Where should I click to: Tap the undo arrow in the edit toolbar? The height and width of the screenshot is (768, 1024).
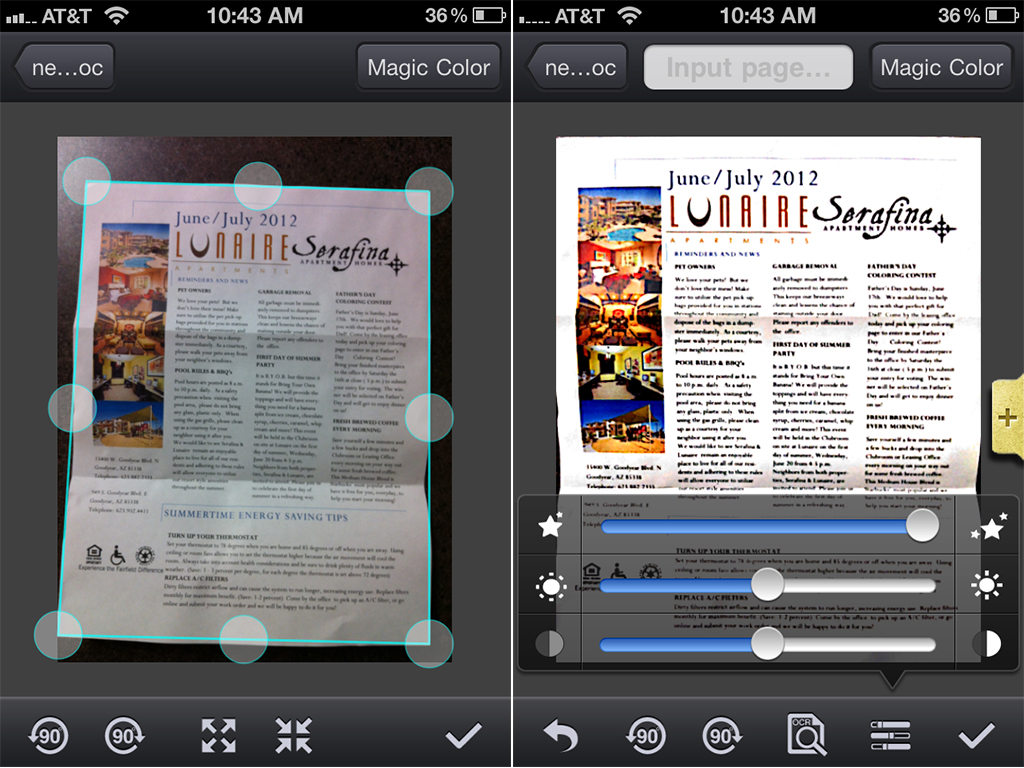tap(561, 737)
